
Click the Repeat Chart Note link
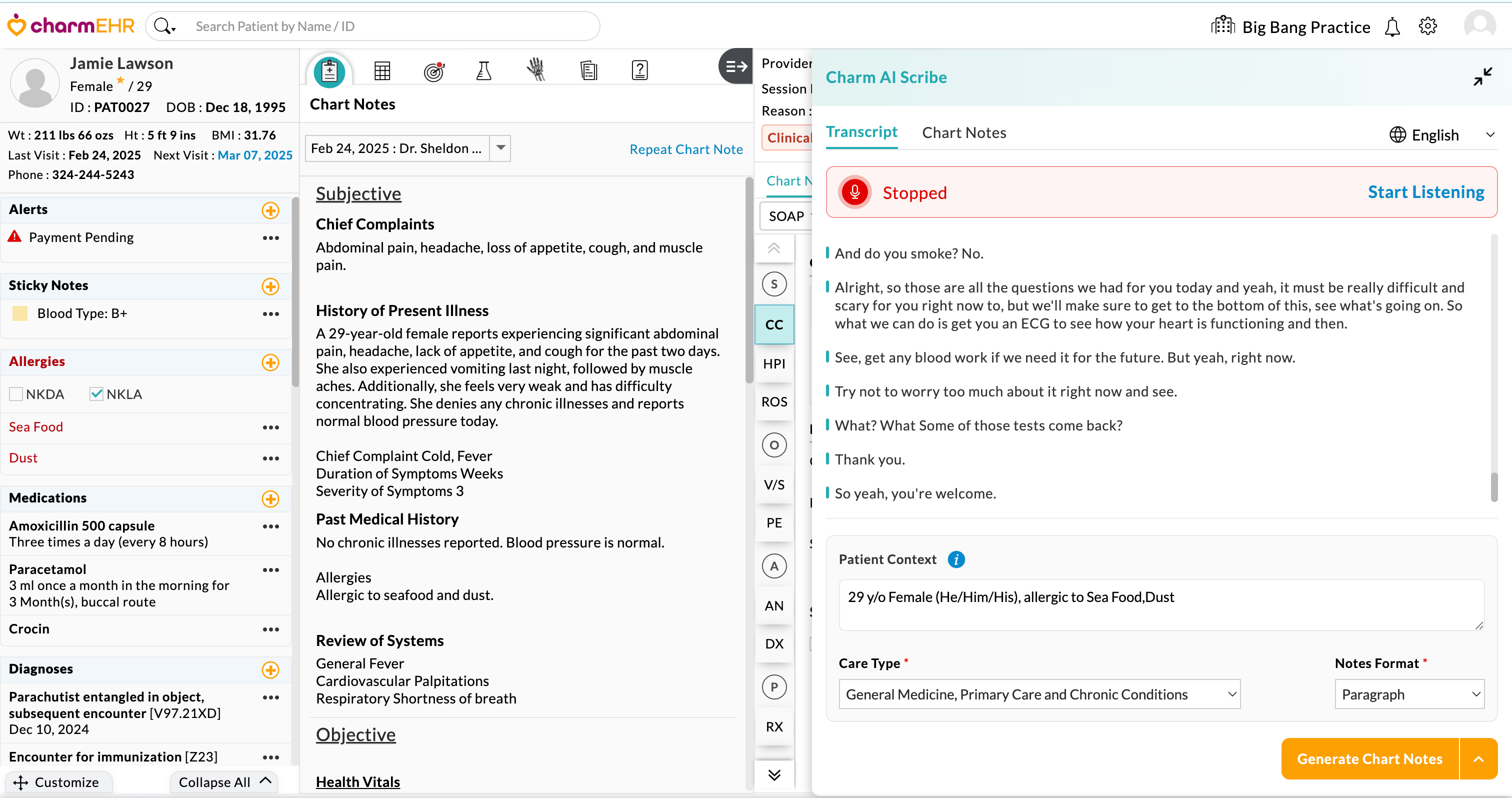tap(685, 149)
